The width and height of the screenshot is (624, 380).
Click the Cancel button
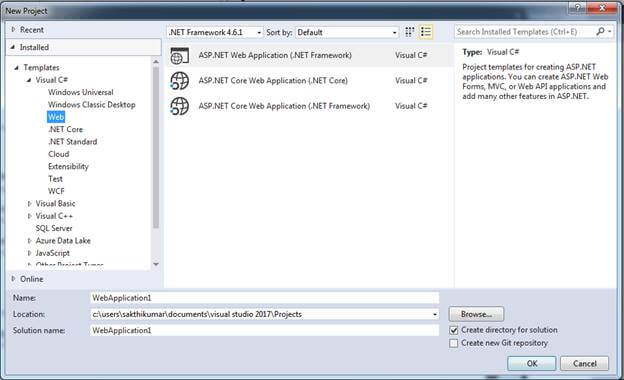pos(585,363)
